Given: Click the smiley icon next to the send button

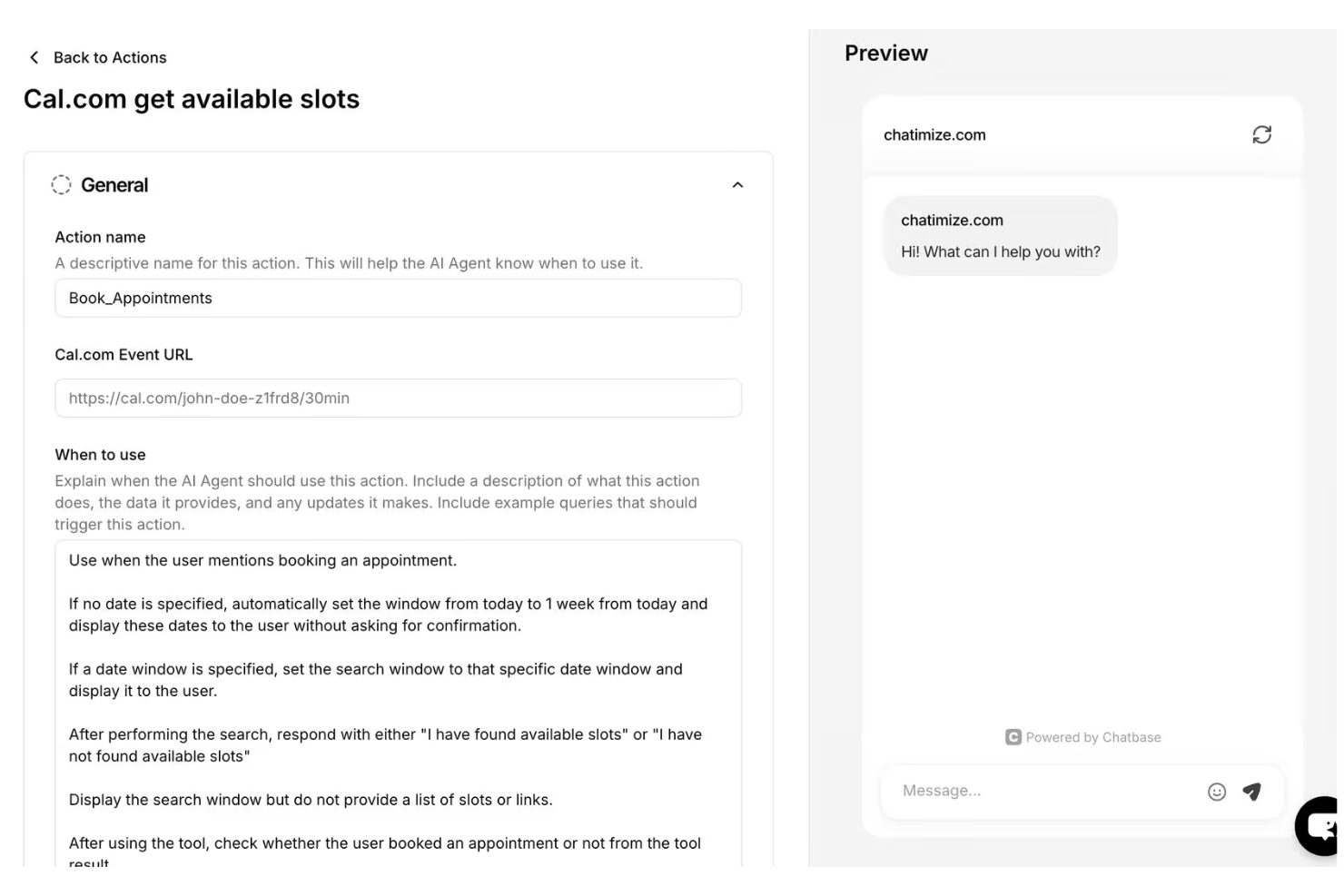Looking at the screenshot, I should (x=1217, y=791).
